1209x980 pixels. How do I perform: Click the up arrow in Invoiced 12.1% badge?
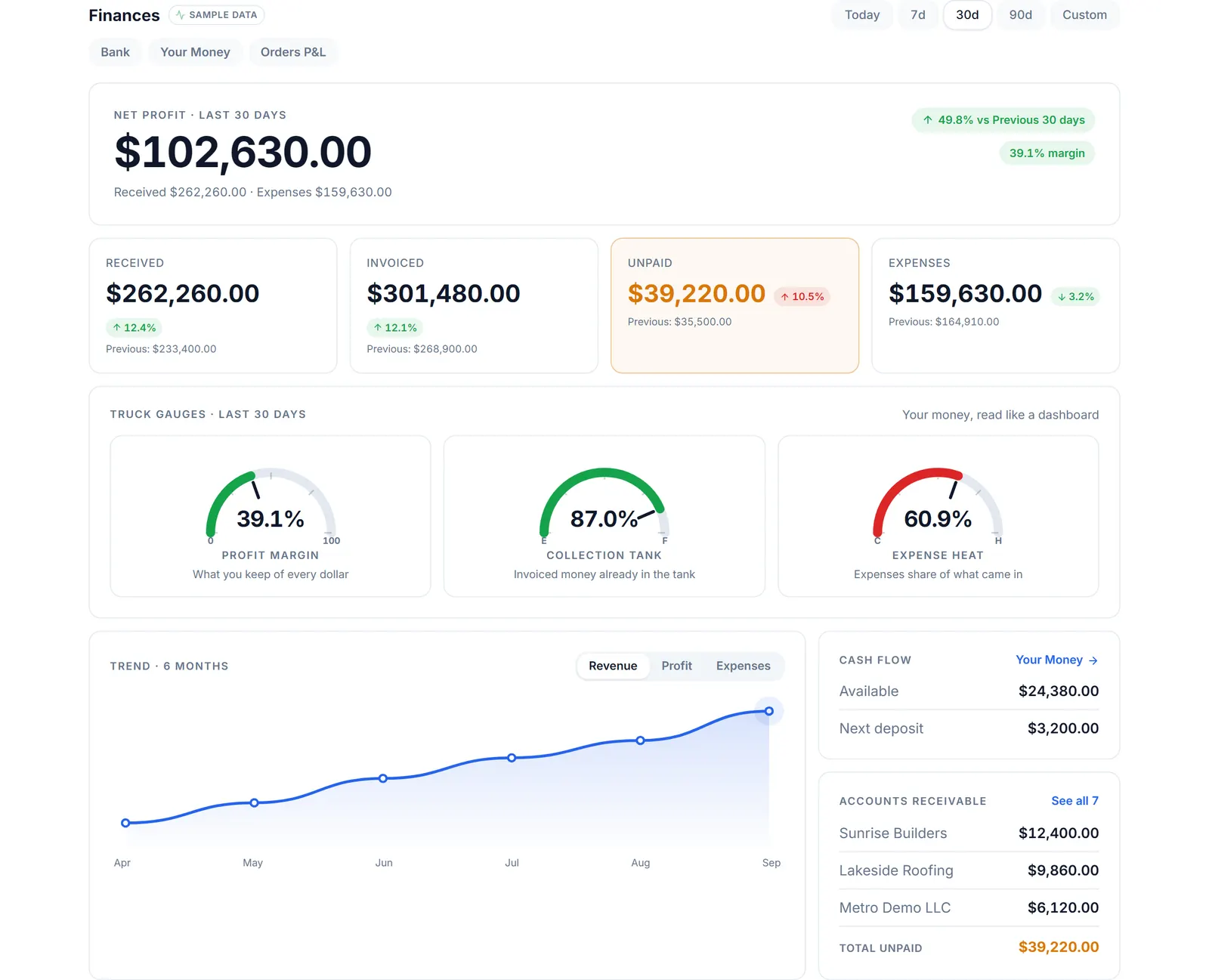(x=378, y=328)
